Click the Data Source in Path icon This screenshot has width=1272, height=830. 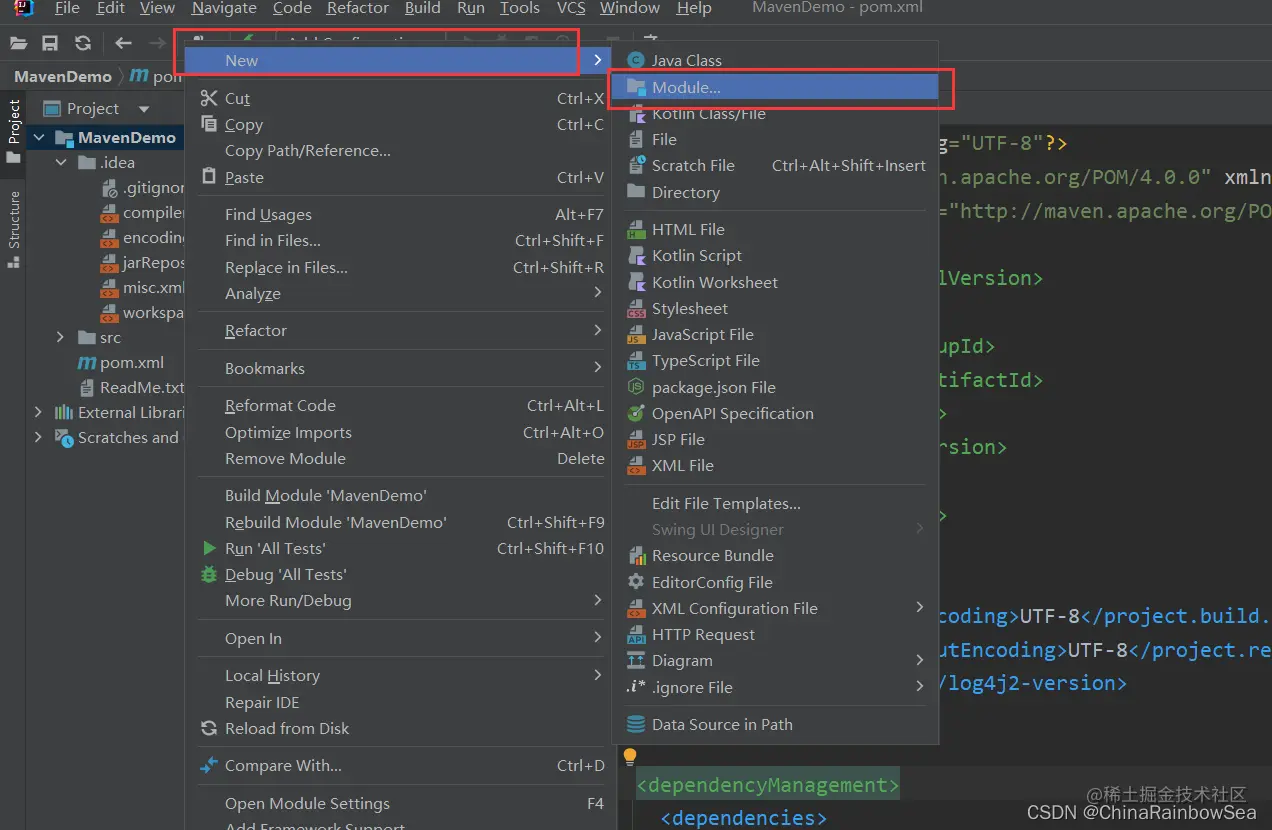click(x=635, y=725)
